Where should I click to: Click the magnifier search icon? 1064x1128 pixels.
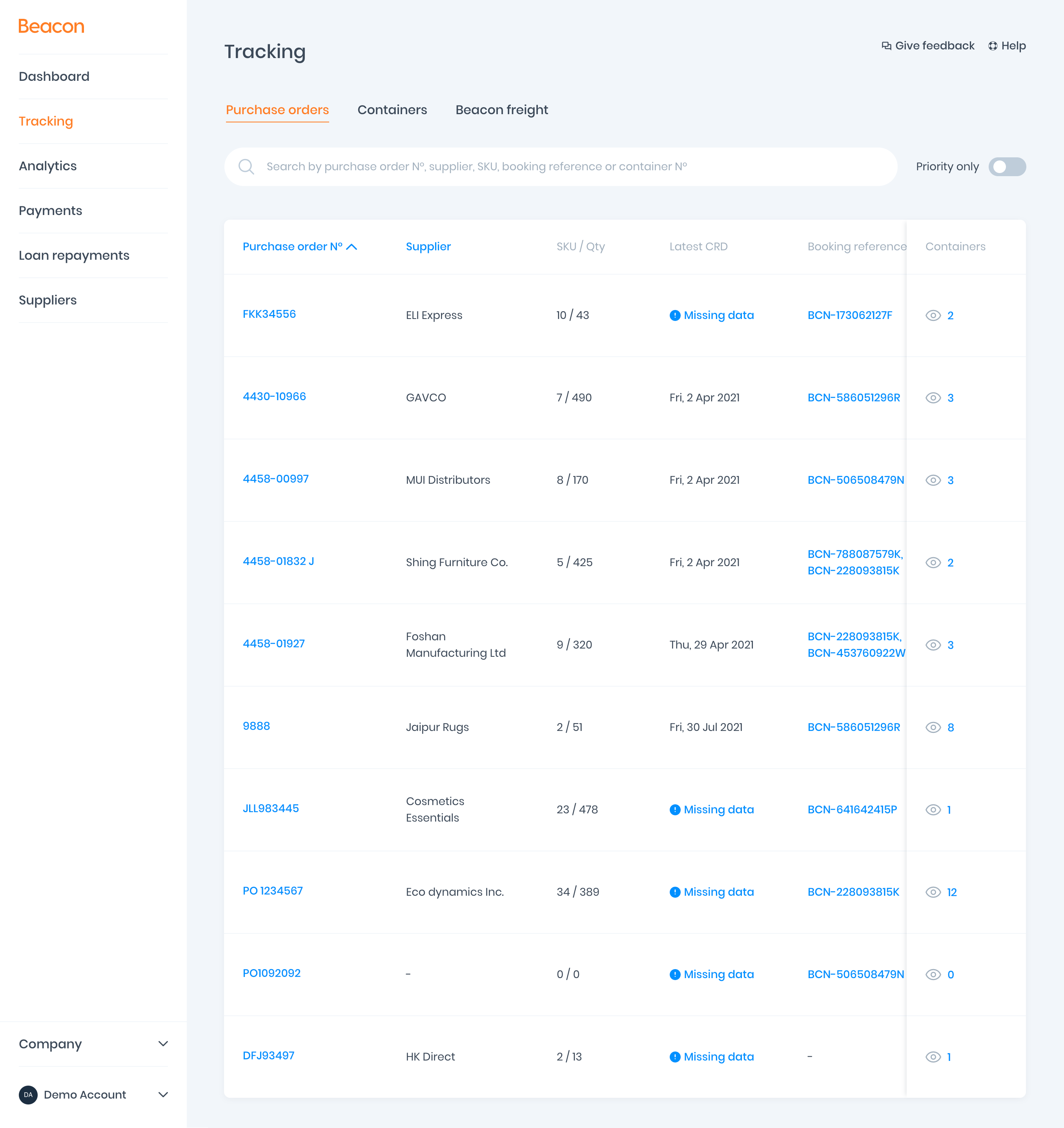[x=246, y=166]
